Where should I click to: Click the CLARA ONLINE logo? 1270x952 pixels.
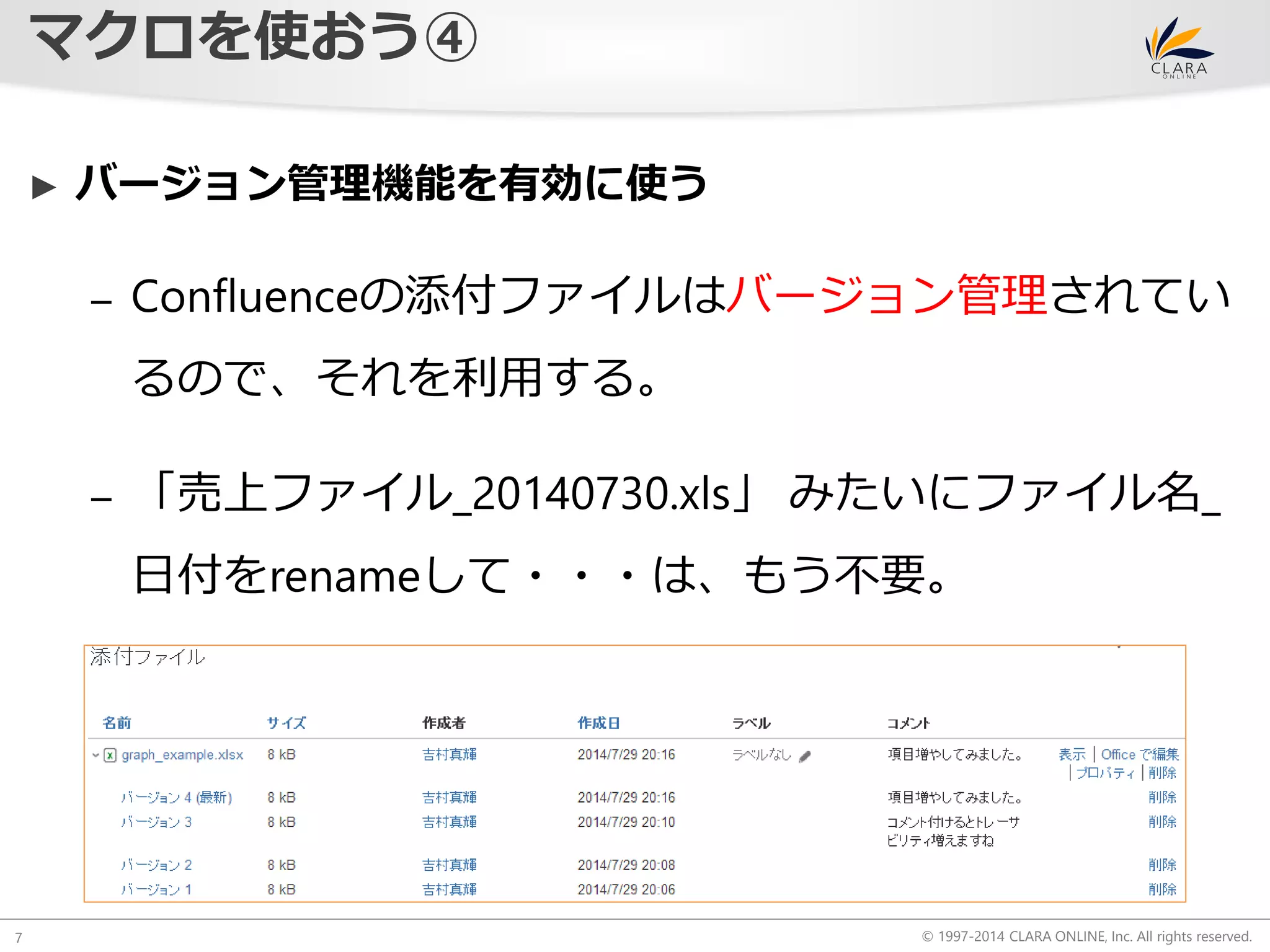1179,48
